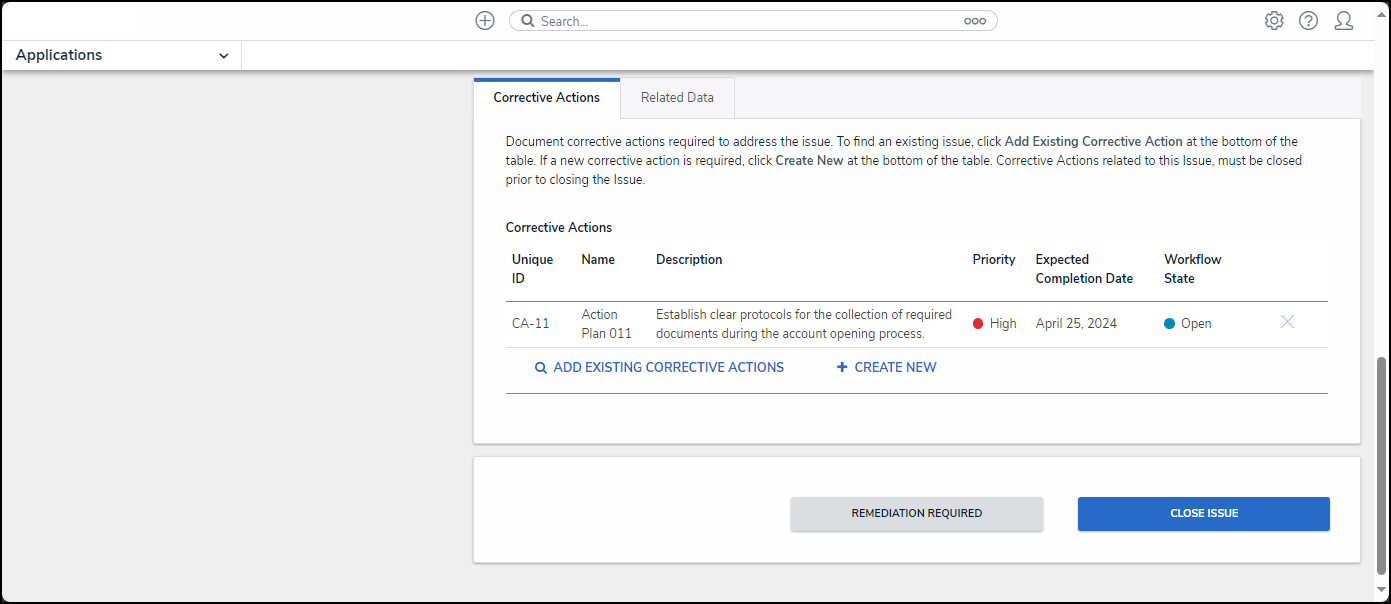Open the help question mark icon

point(1308,21)
